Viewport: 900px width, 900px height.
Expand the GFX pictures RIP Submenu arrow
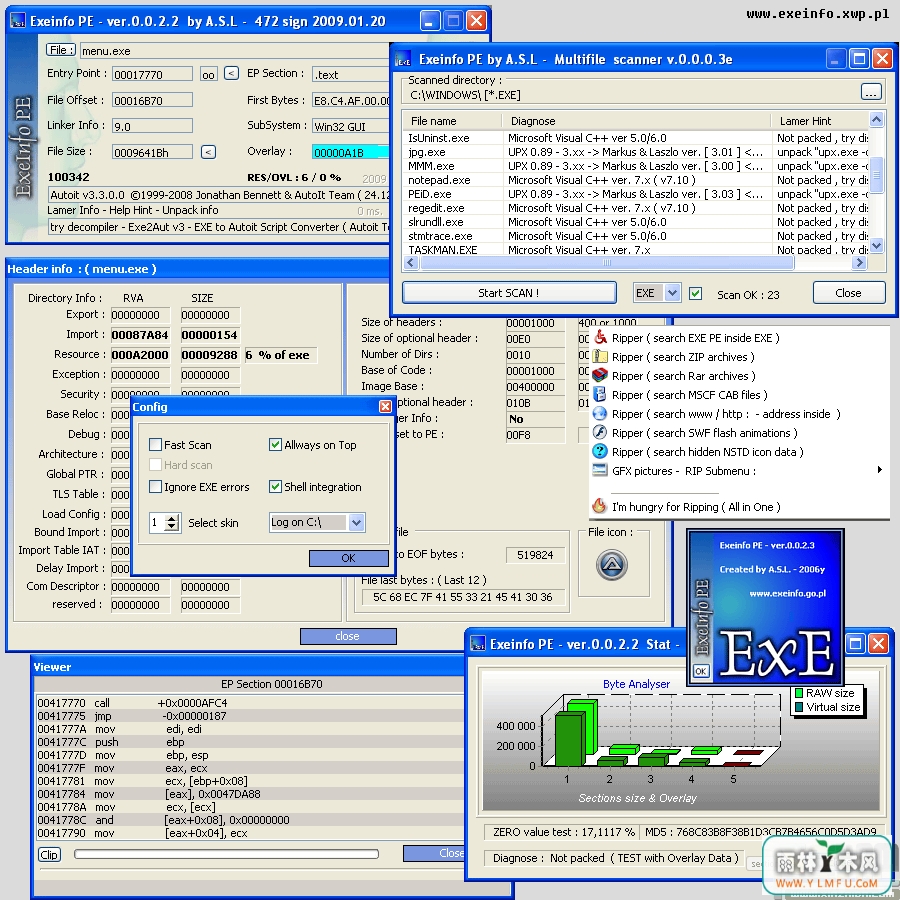pyautogui.click(x=879, y=470)
